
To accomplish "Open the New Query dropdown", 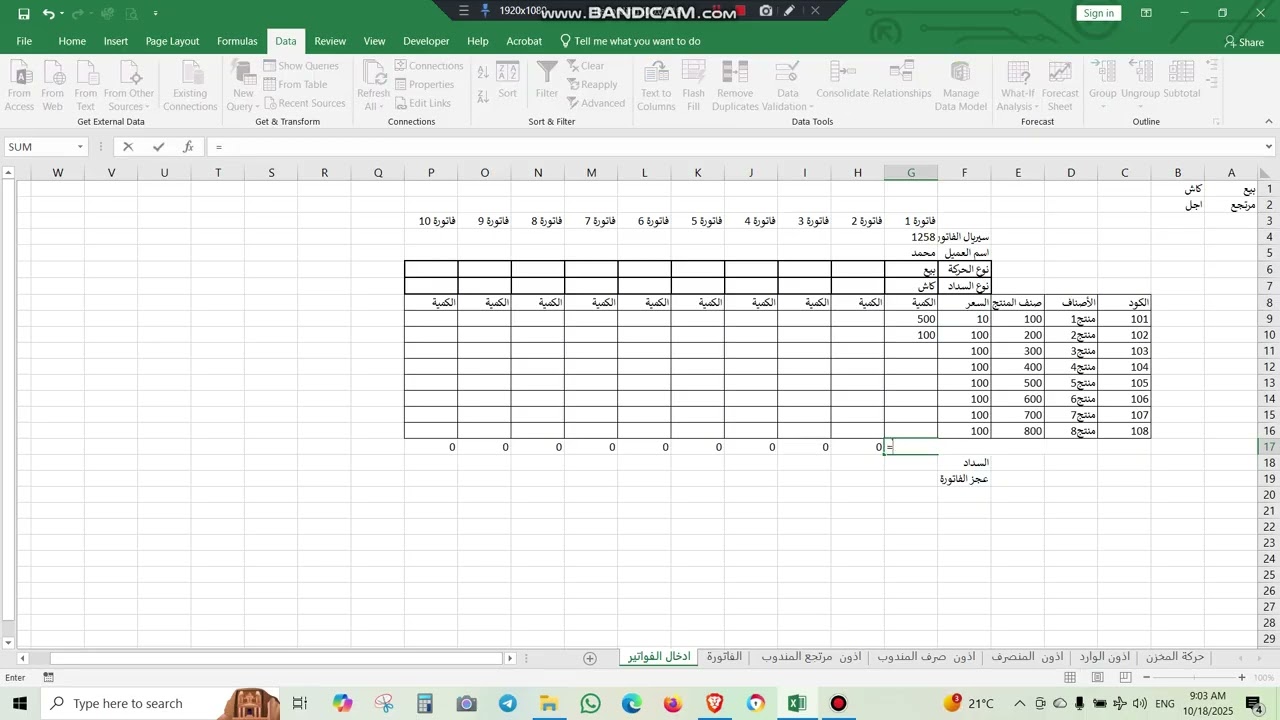I will [243, 87].
